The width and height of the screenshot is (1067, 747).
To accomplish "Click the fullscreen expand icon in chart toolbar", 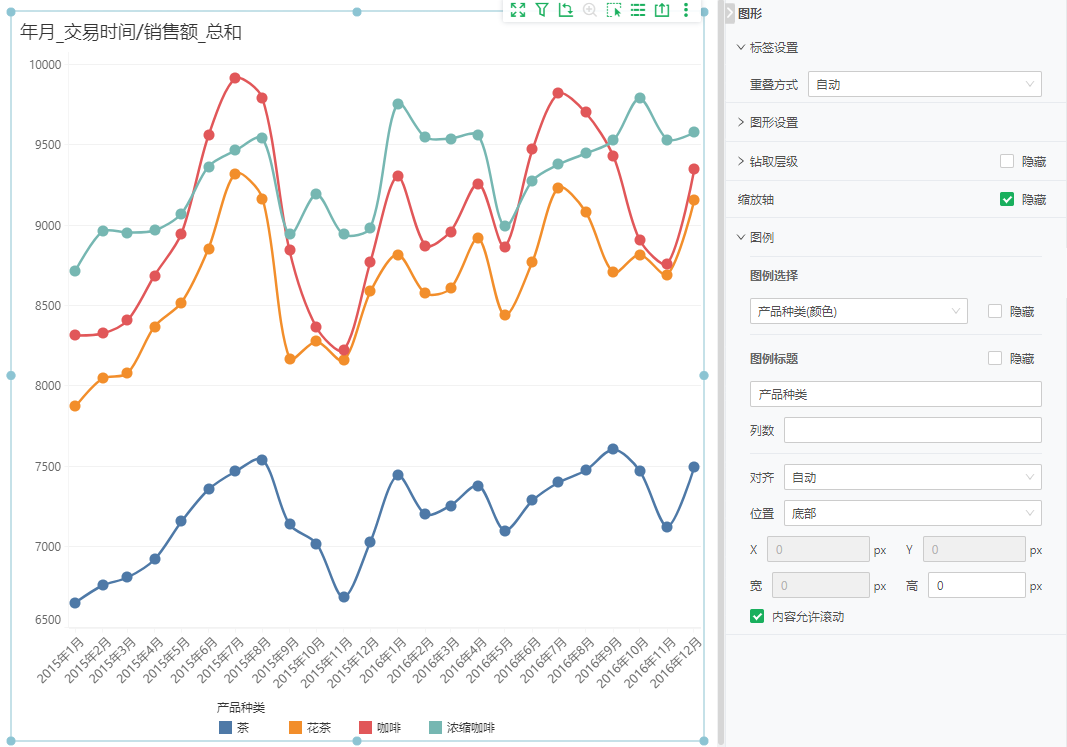I will point(518,10).
